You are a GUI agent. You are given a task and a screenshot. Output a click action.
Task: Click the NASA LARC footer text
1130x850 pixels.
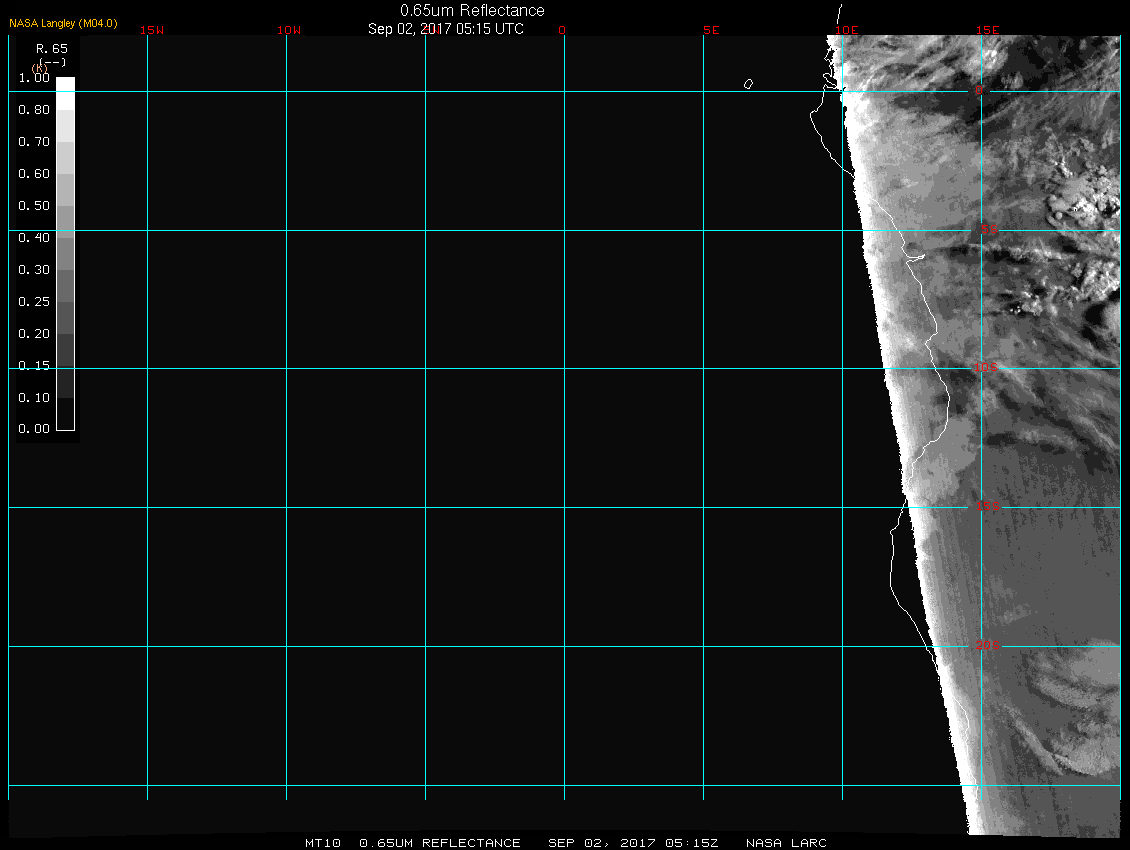[788, 843]
